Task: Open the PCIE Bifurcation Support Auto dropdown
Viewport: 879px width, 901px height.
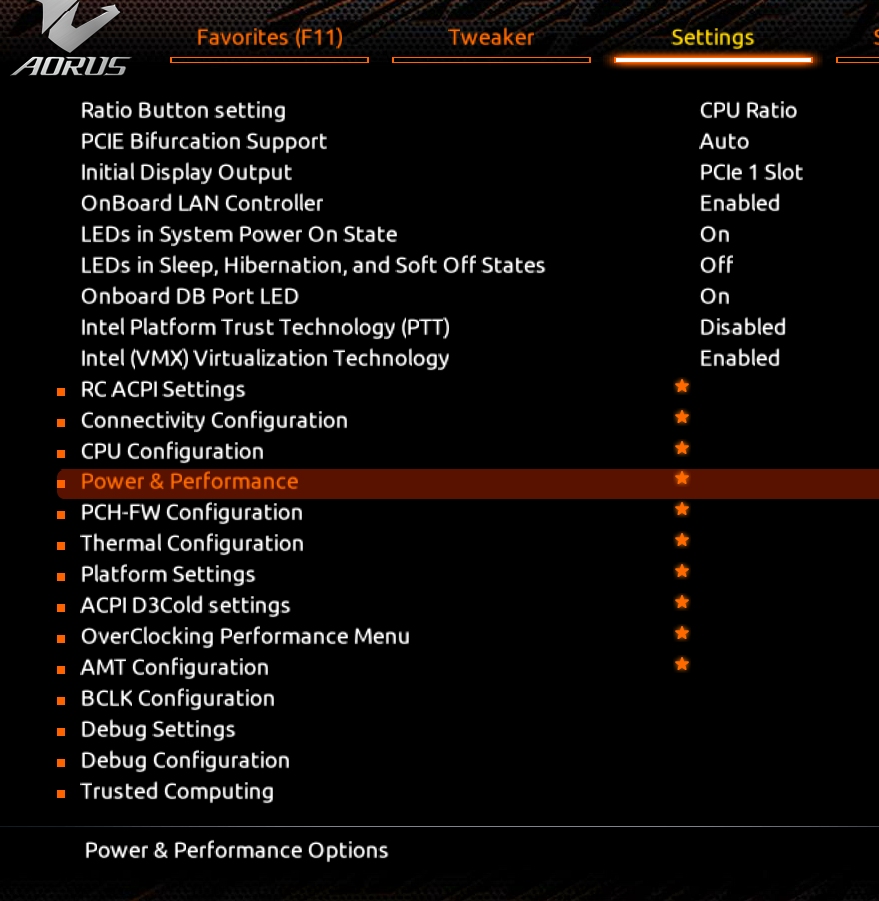Action: pyautogui.click(x=724, y=142)
